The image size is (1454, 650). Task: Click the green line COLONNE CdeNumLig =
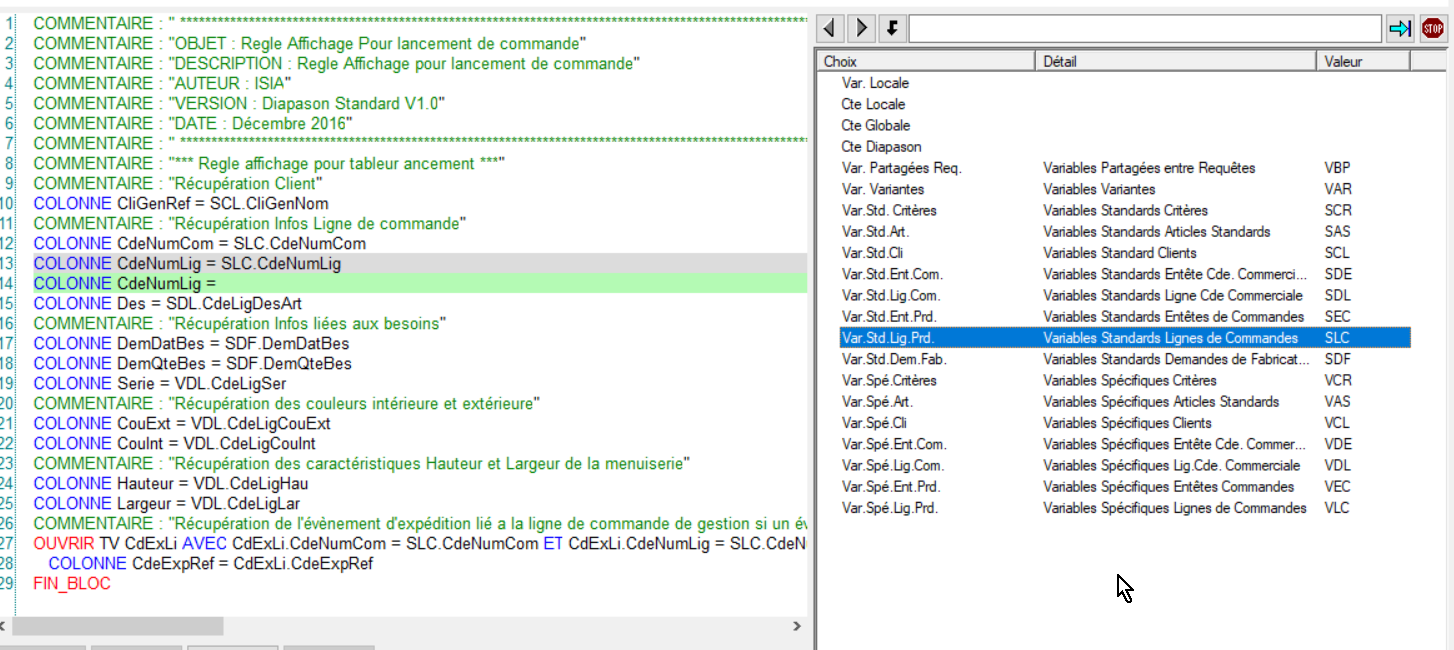125,284
